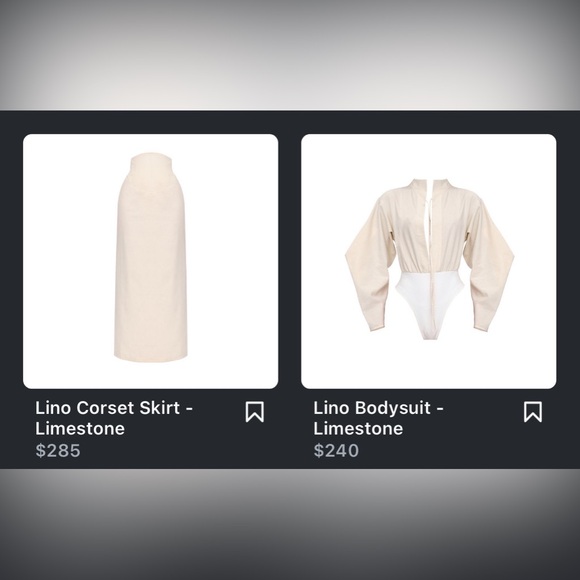580x580 pixels.
Task: Bookmark the Lino Corset Skirt item
Action: click(254, 412)
